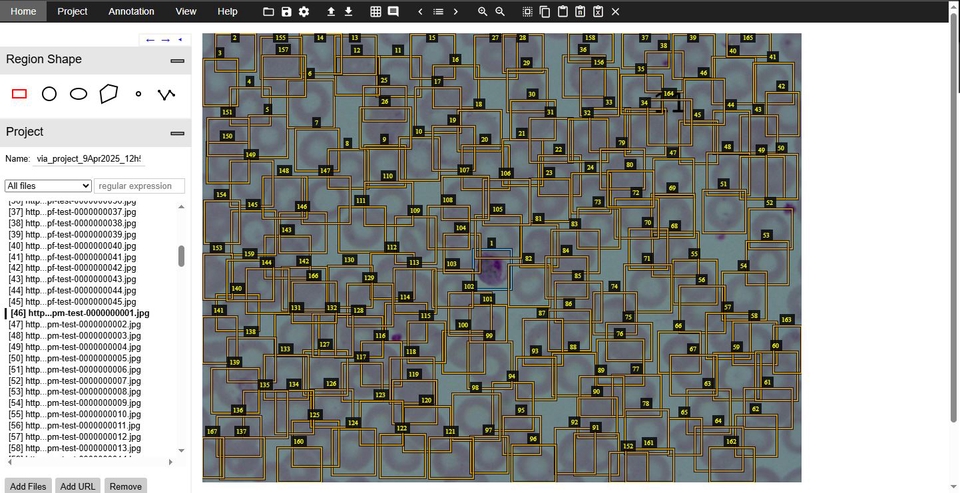Copy selected regions icon
Screen dimensions: 960x493
[x=545, y=12]
